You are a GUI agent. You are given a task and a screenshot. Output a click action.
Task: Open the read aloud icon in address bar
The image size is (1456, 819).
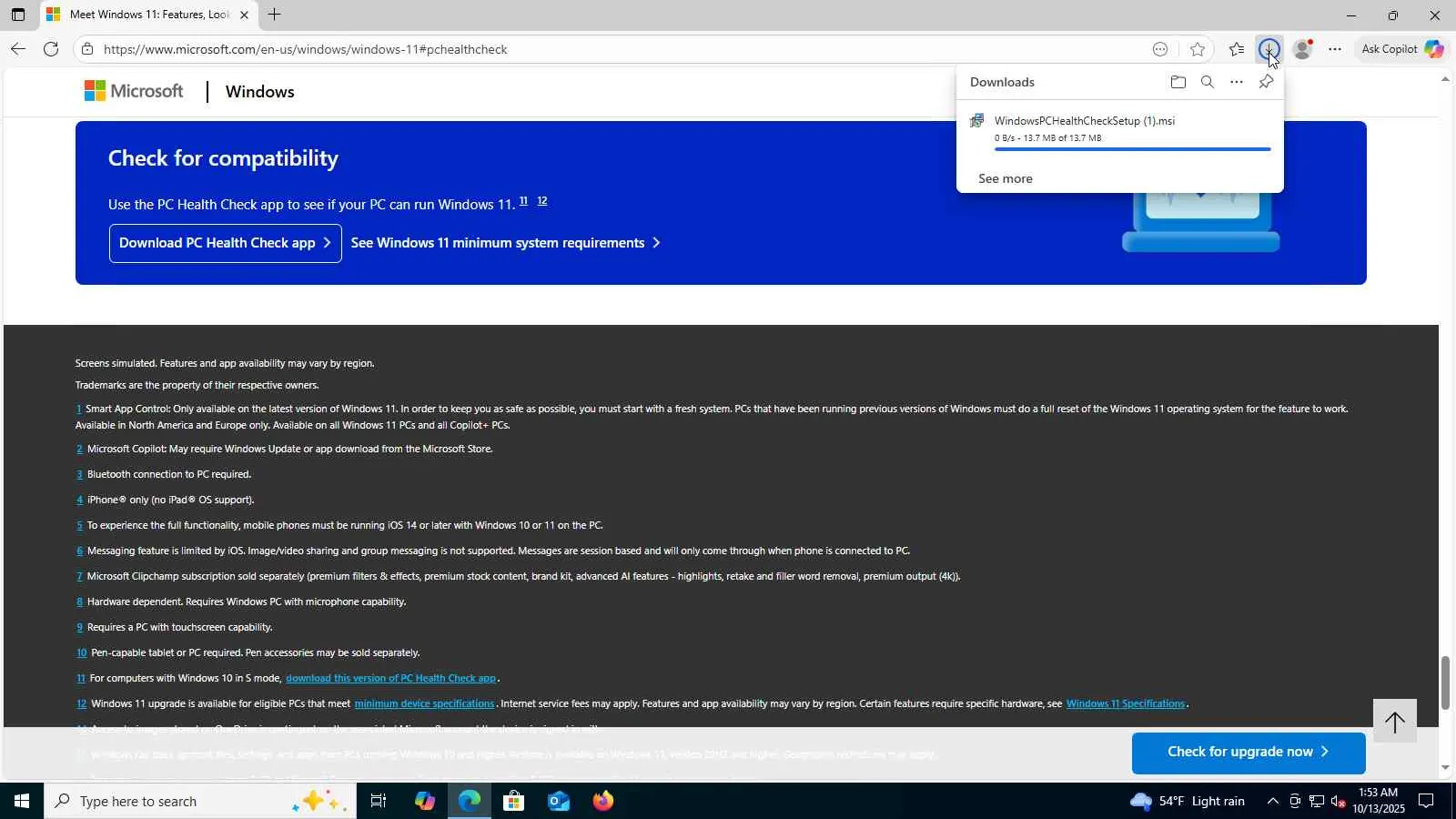[1160, 49]
